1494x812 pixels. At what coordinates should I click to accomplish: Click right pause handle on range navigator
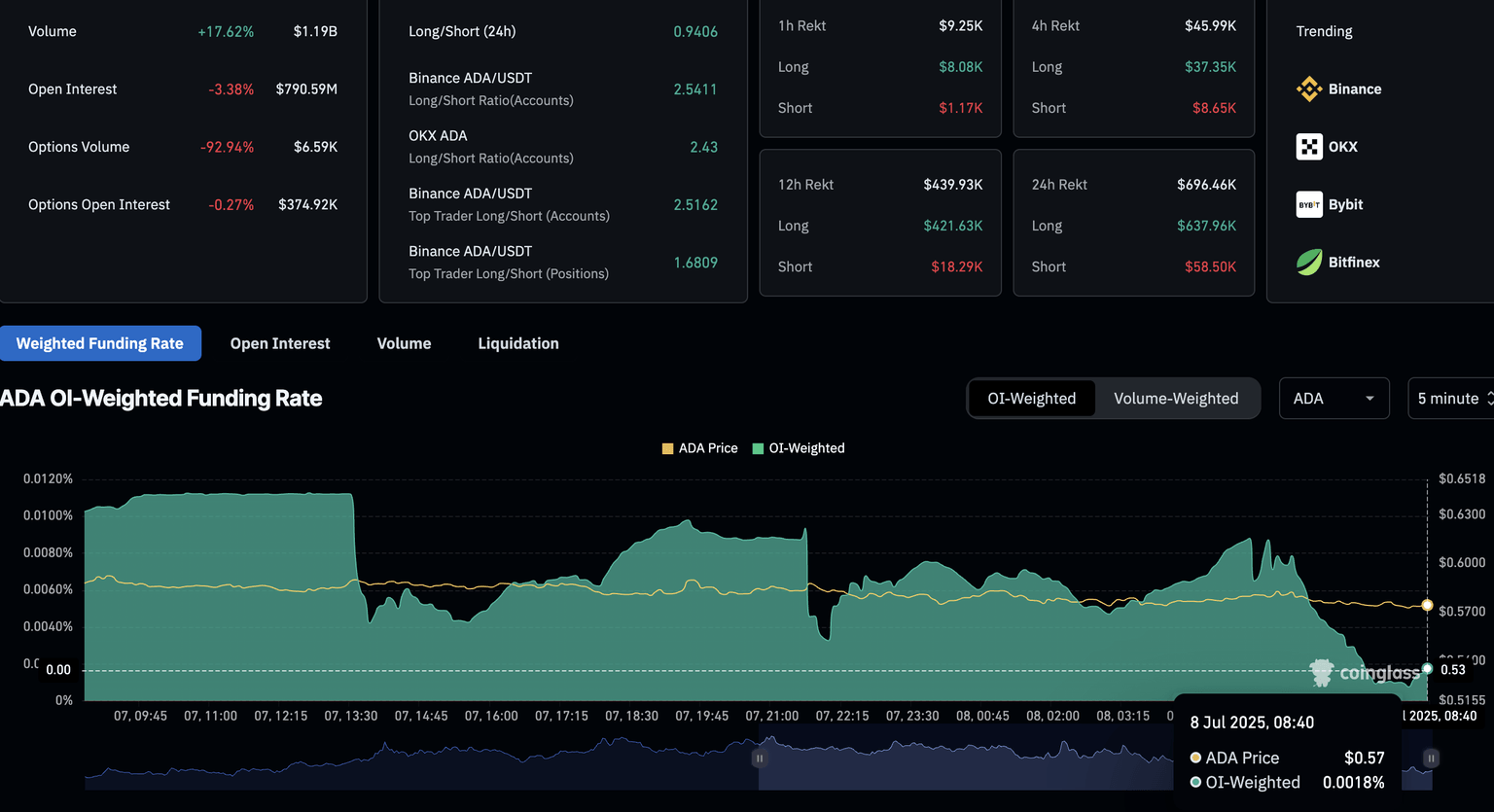pyautogui.click(x=1431, y=758)
